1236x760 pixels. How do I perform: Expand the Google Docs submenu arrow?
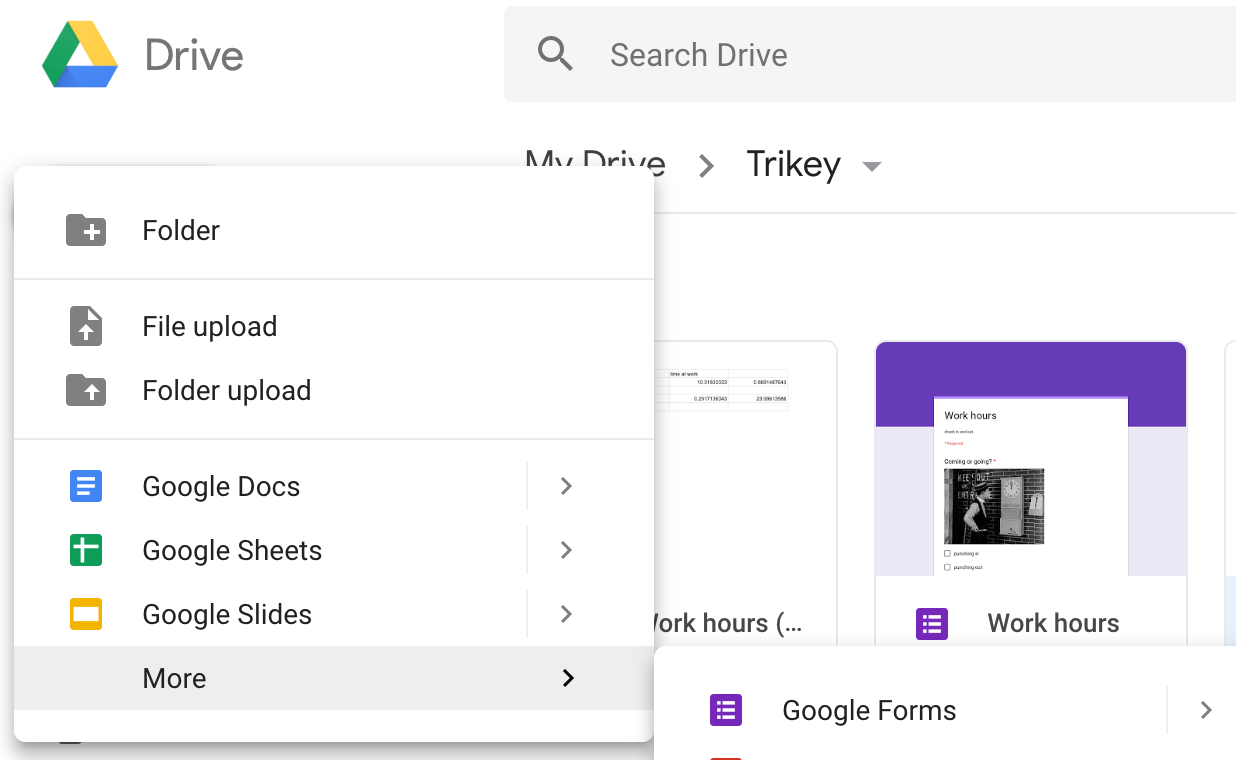pyautogui.click(x=566, y=486)
